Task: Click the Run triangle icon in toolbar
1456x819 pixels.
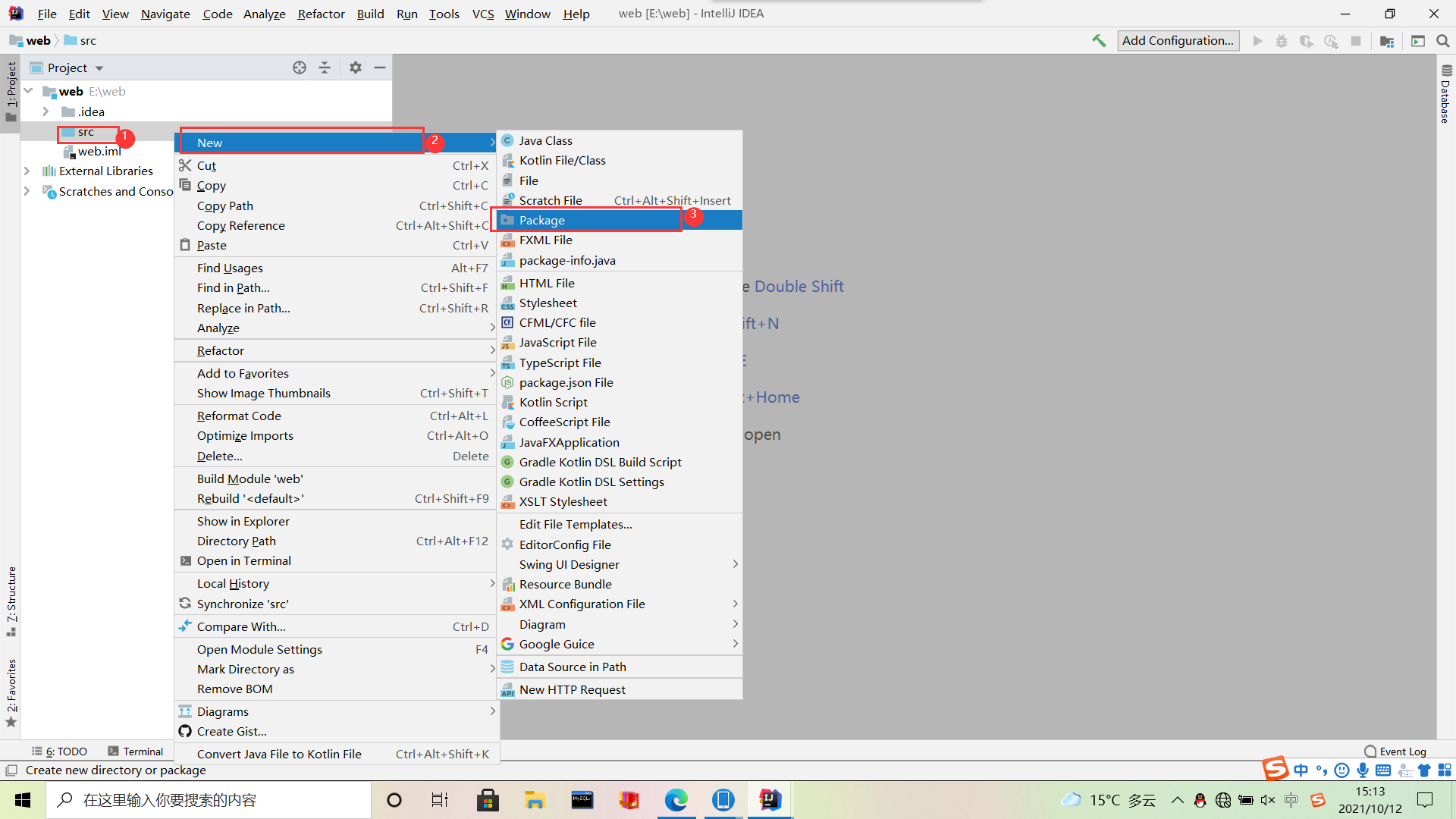Action: (x=1258, y=41)
